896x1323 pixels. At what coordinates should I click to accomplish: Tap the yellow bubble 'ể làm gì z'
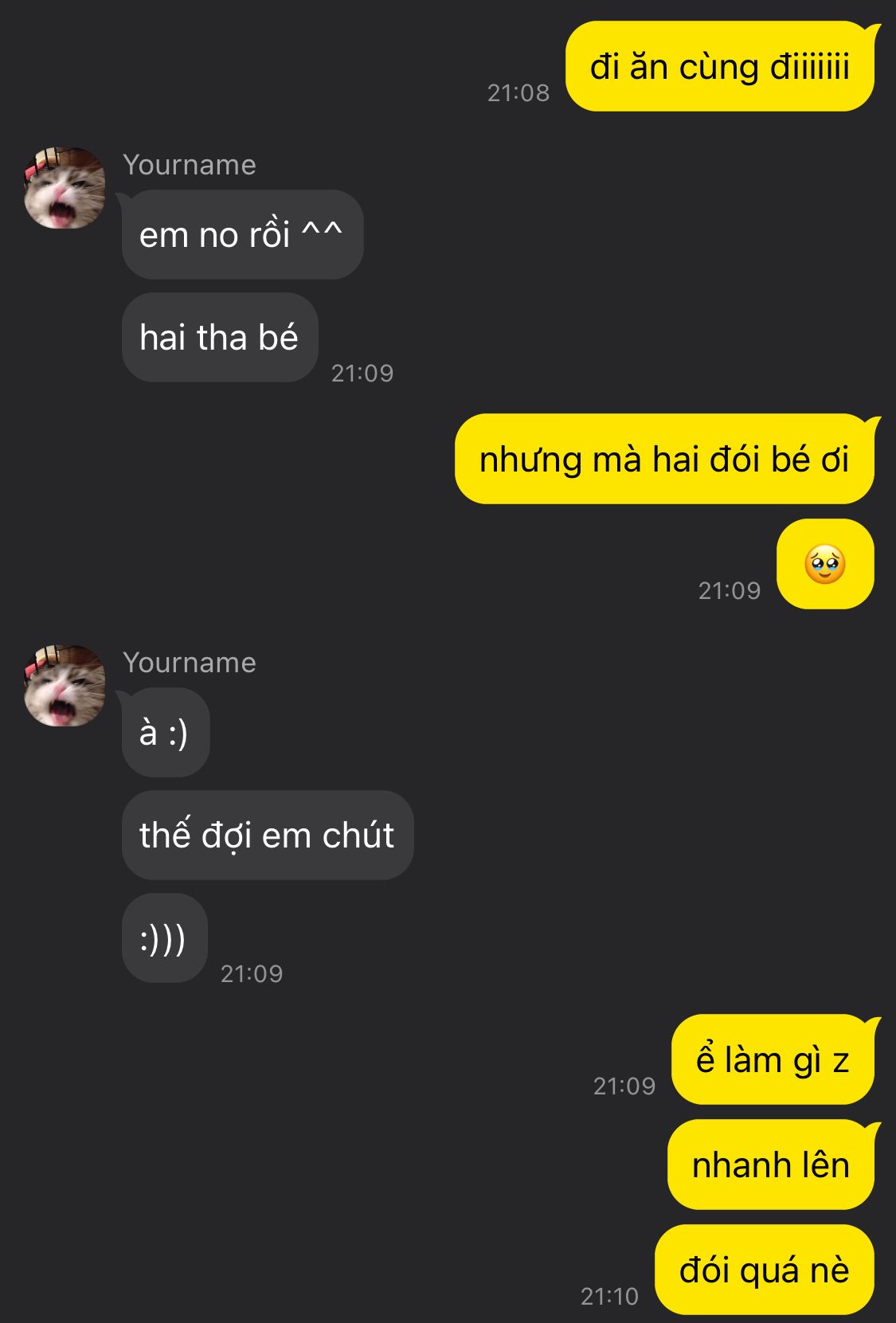point(773,1059)
